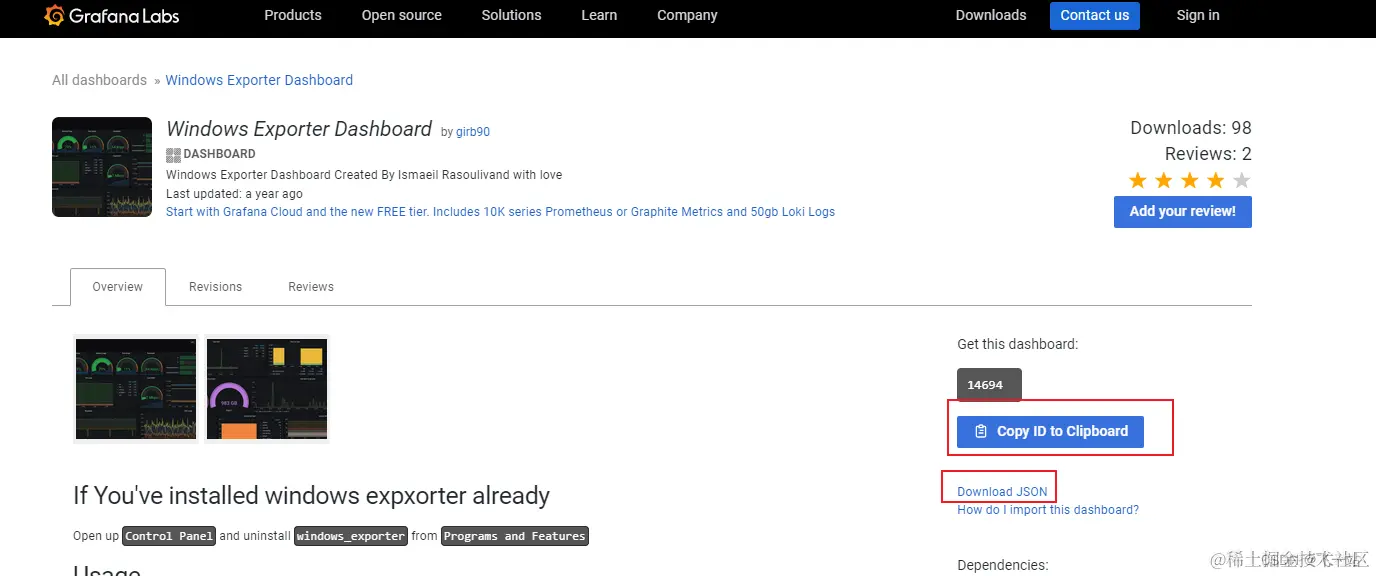Click the clipboard icon on Copy ID button
1376x576 pixels.
pyautogui.click(x=980, y=431)
